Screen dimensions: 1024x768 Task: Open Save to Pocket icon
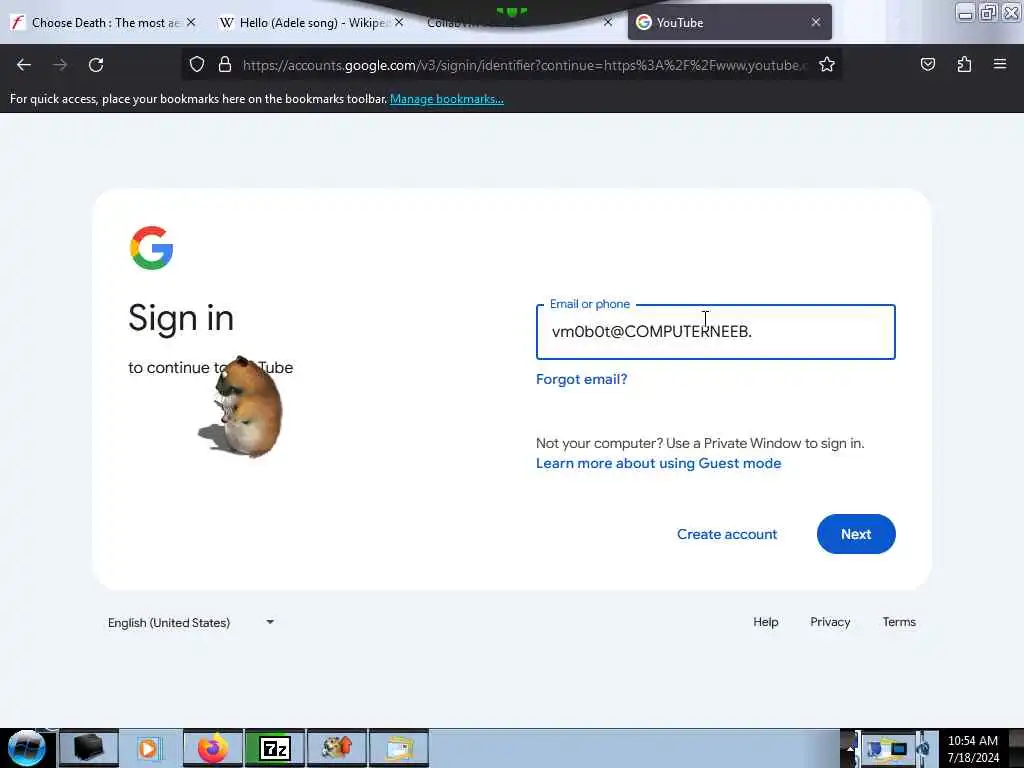pyautogui.click(x=927, y=65)
